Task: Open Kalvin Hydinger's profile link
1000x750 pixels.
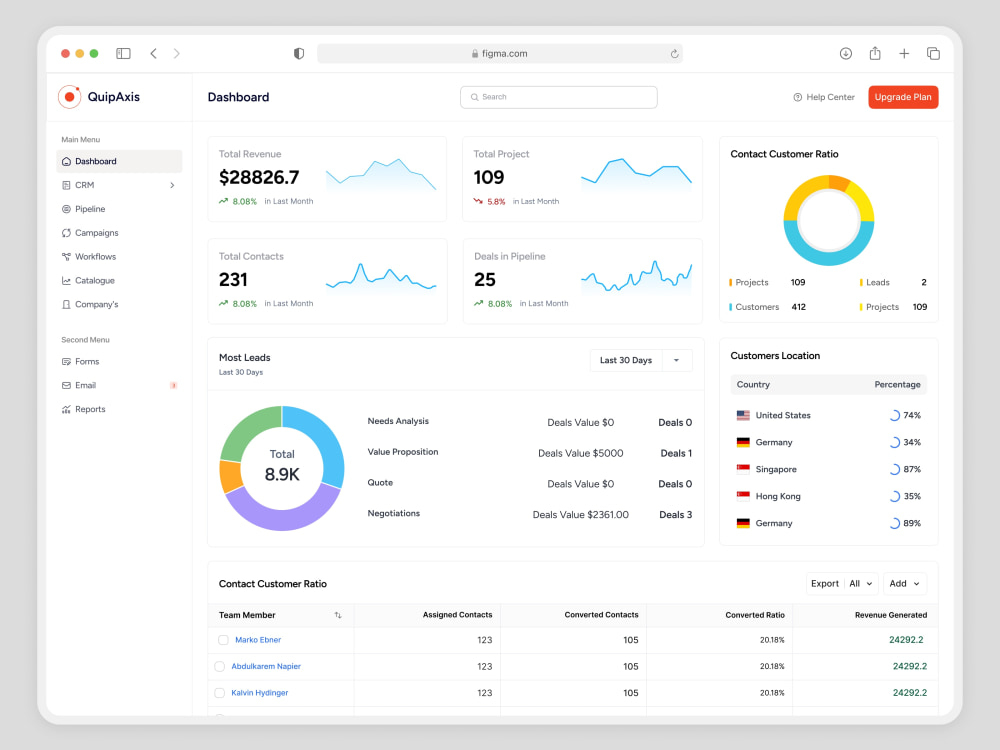Action: pyautogui.click(x=260, y=693)
